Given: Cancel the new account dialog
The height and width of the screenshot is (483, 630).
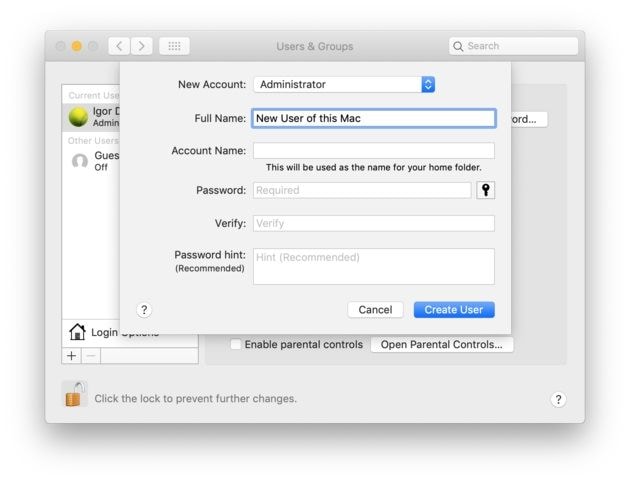Looking at the screenshot, I should click(x=375, y=310).
